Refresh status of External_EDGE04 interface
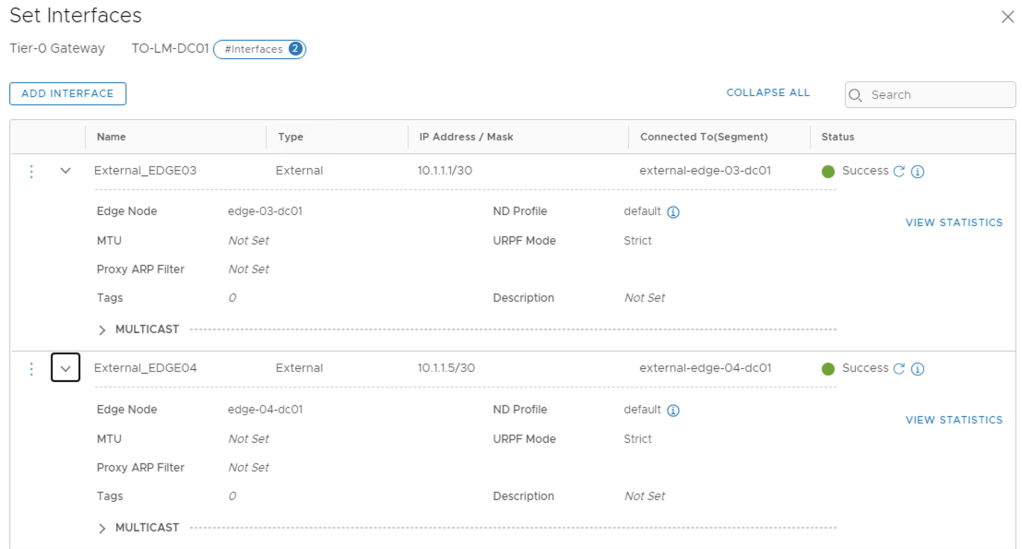Image resolution: width=1022 pixels, height=549 pixels. point(899,369)
